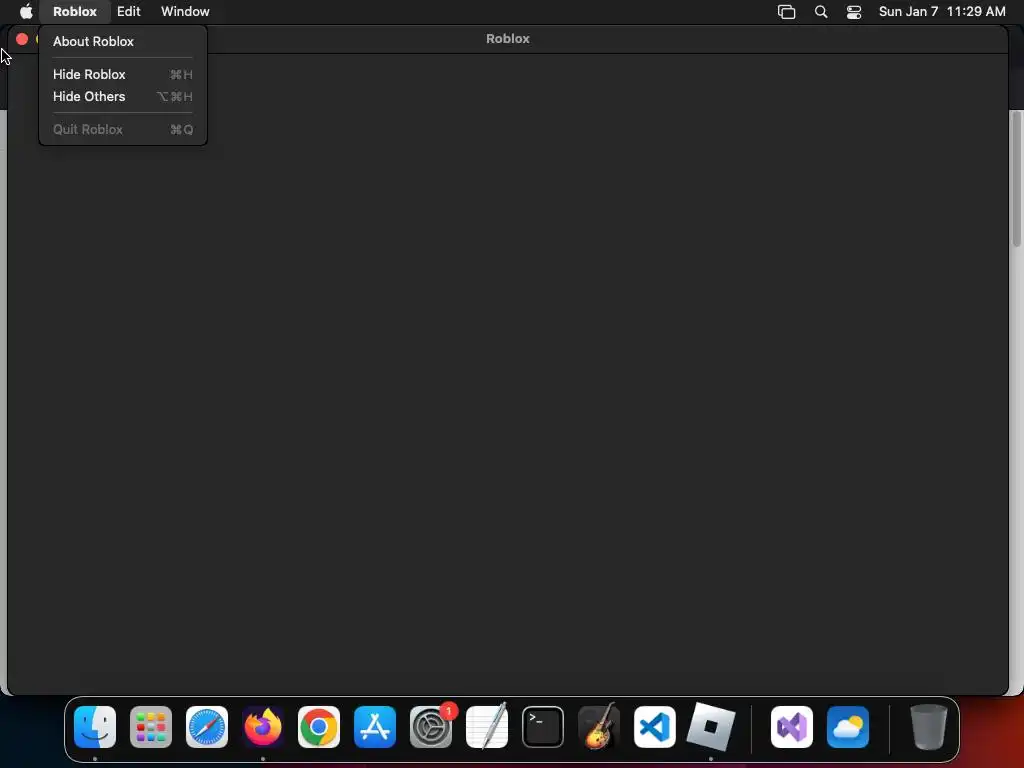Viewport: 1024px width, 768px height.
Task: Open Stage Manager icon in menu bar
Action: coord(786,12)
